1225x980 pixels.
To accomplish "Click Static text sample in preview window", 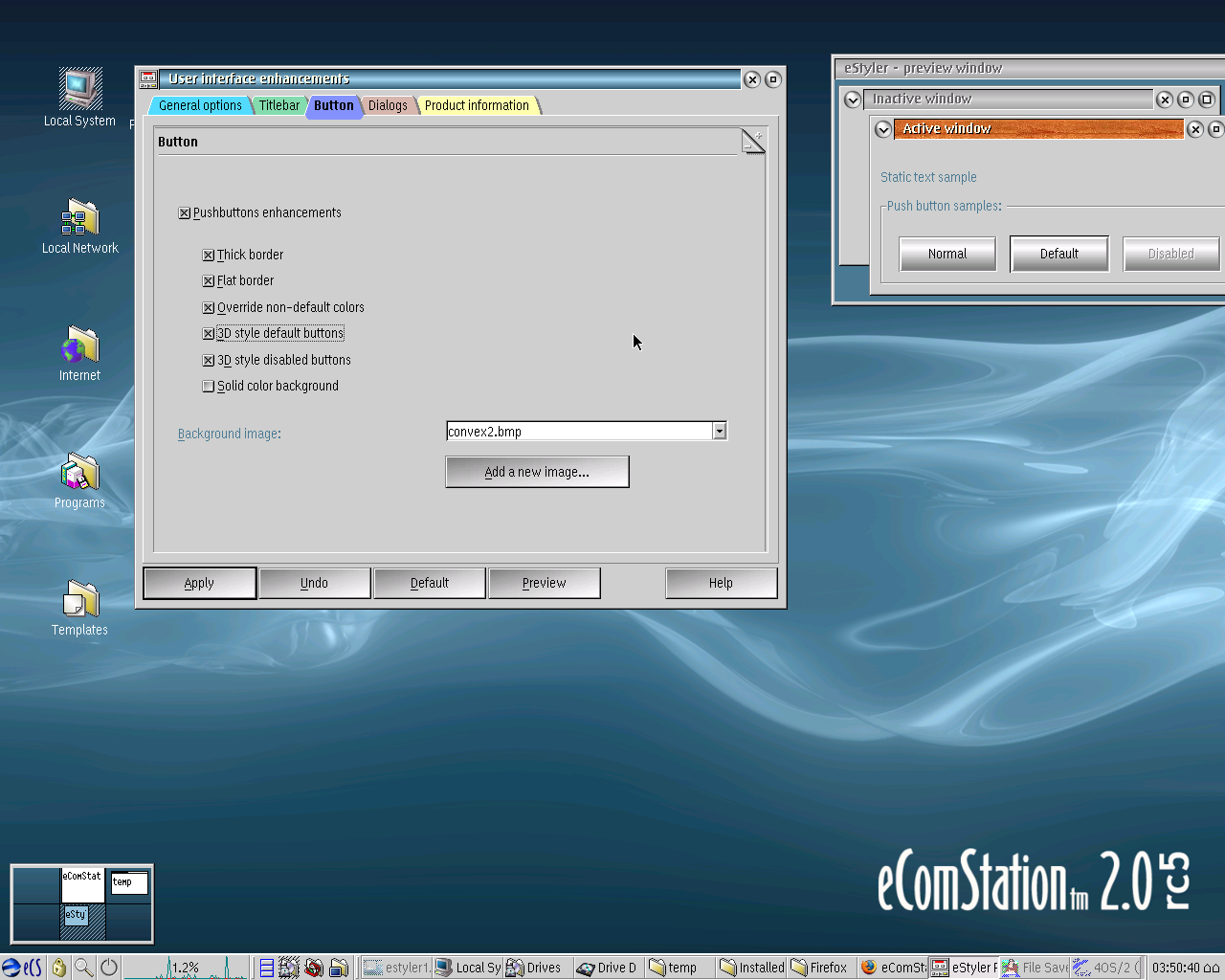I will [928, 177].
